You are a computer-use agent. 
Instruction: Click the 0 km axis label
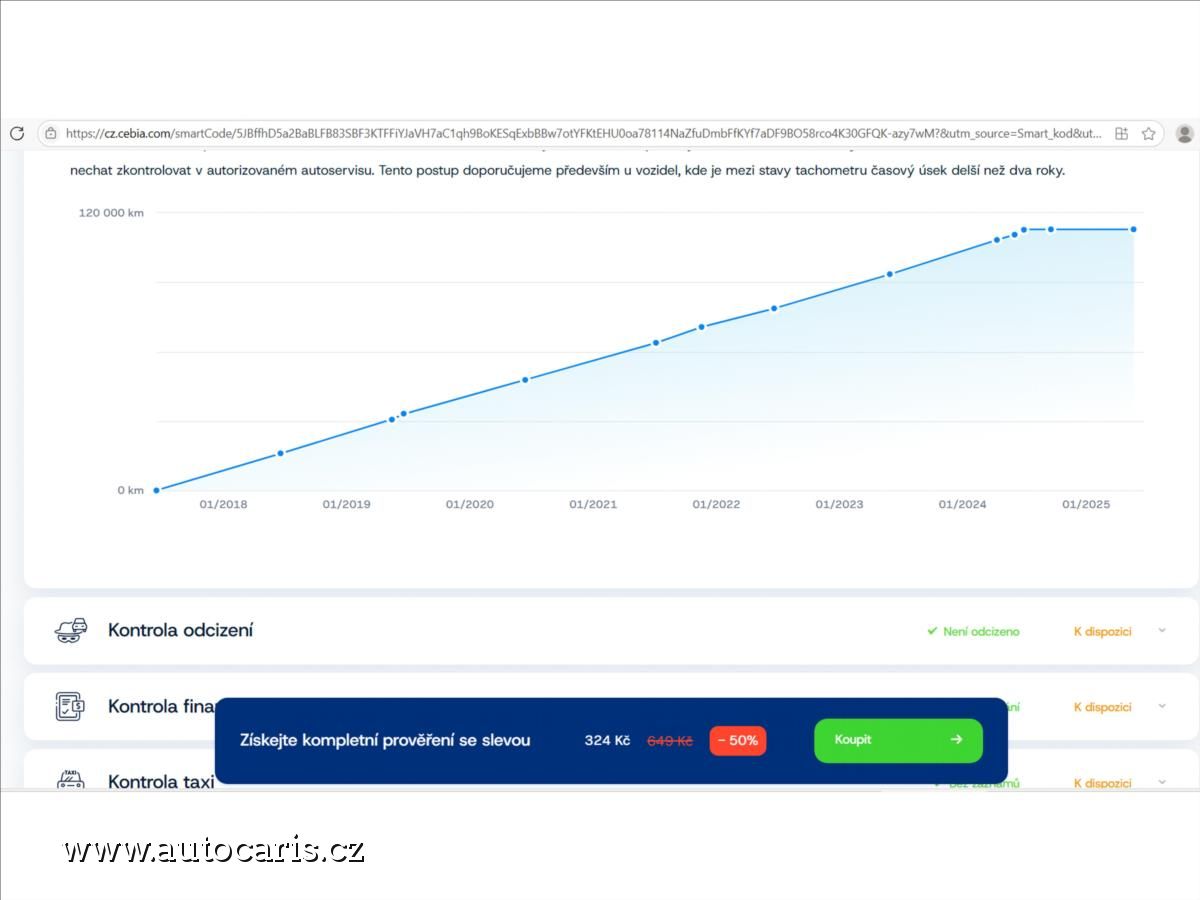(131, 490)
